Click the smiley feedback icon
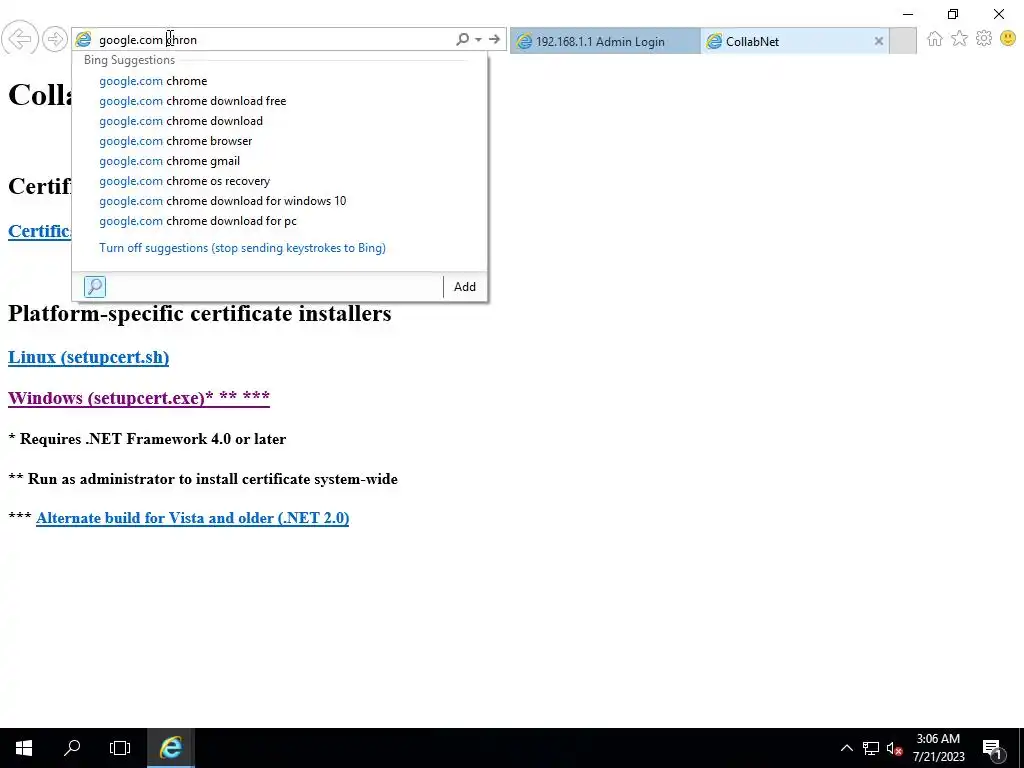 coord(1008,39)
